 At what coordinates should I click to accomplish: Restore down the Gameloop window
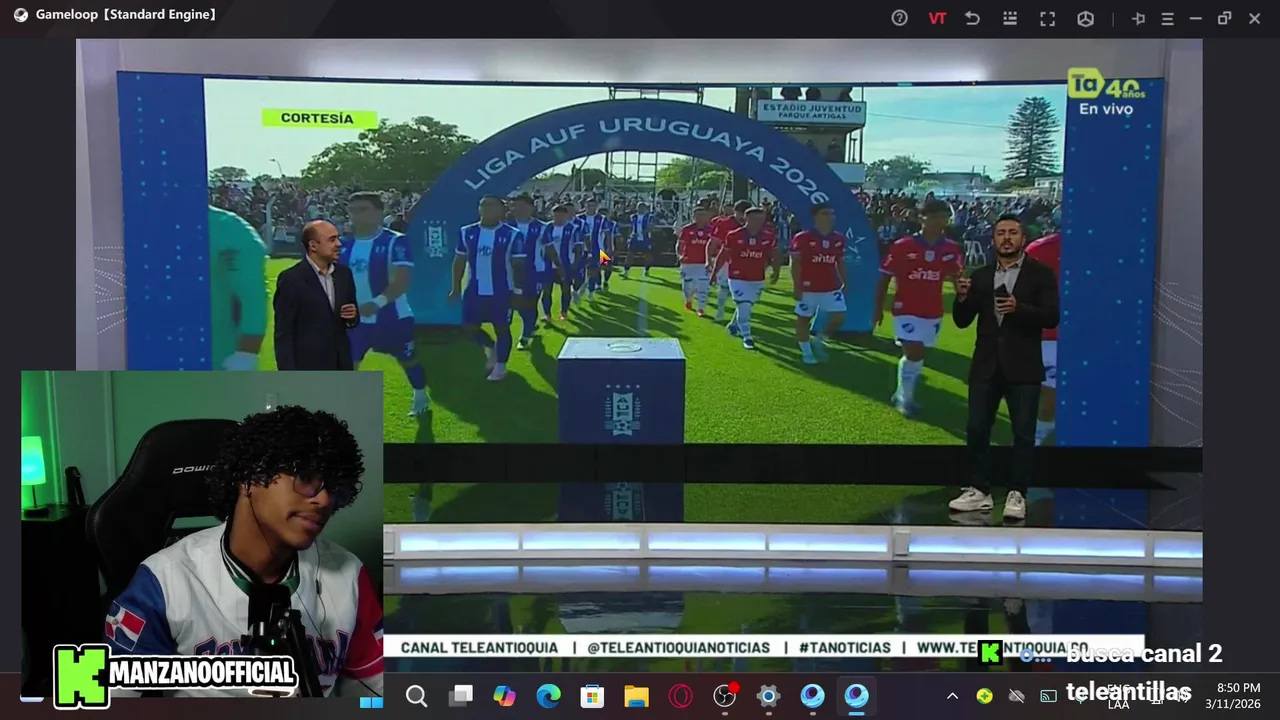(x=1224, y=18)
